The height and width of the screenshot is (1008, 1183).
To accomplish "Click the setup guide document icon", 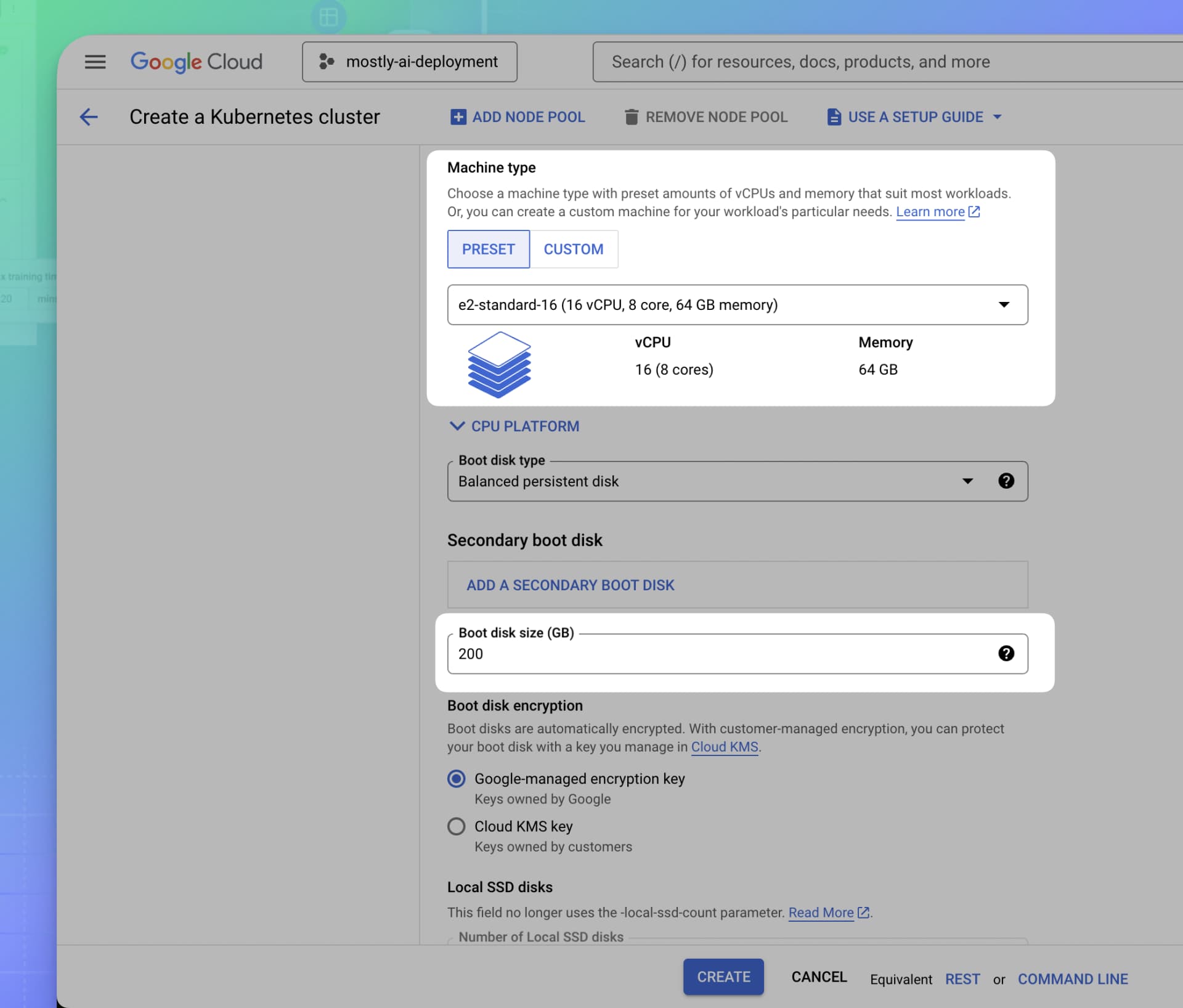I will pyautogui.click(x=834, y=116).
